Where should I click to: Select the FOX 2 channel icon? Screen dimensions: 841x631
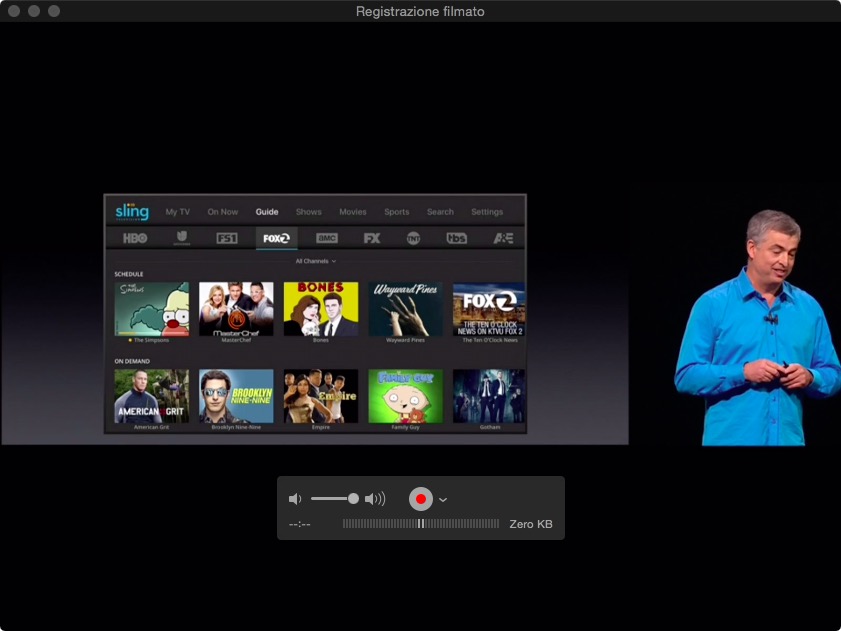pyautogui.click(x=276, y=238)
